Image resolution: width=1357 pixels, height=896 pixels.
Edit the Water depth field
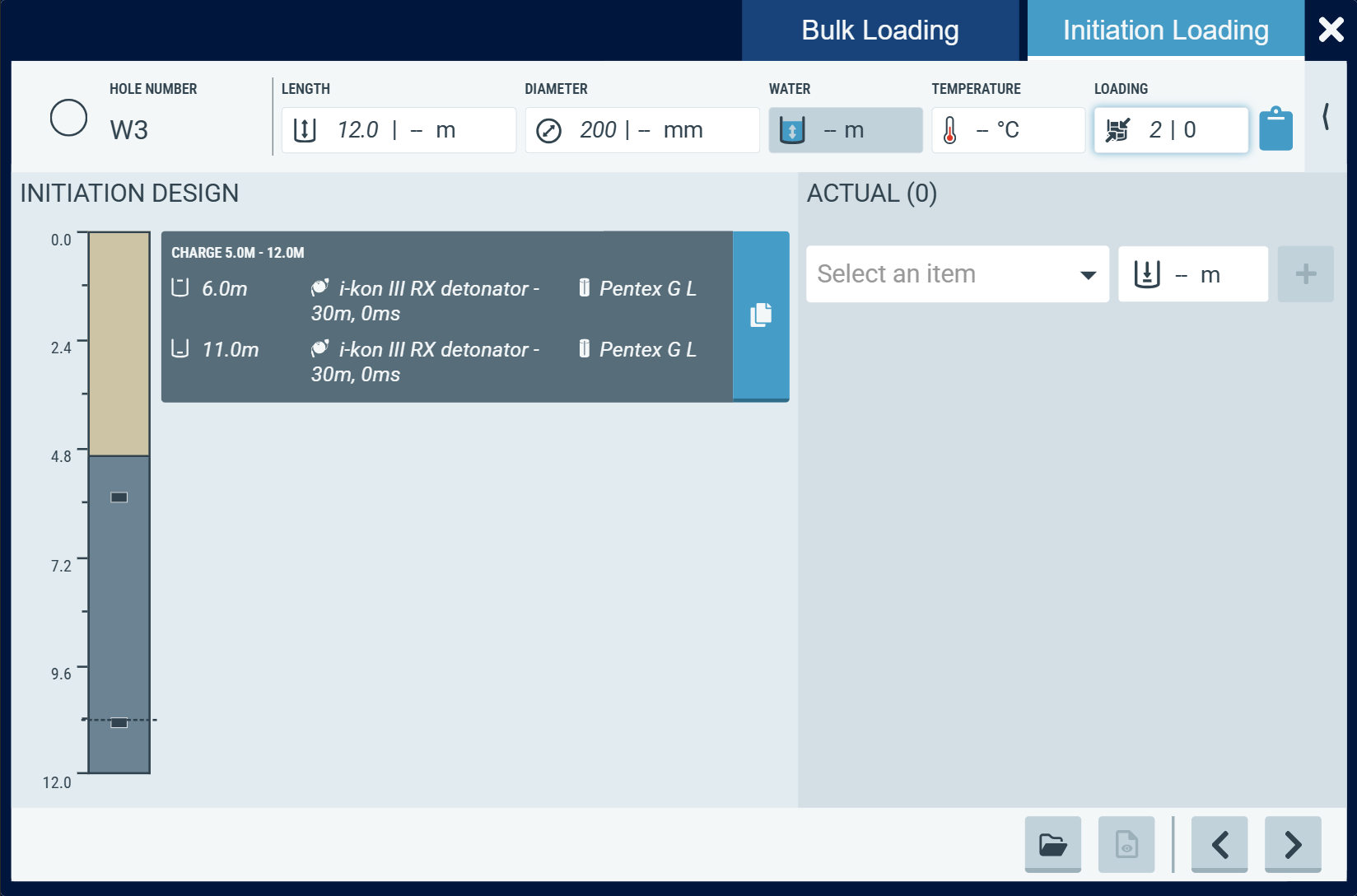click(846, 130)
